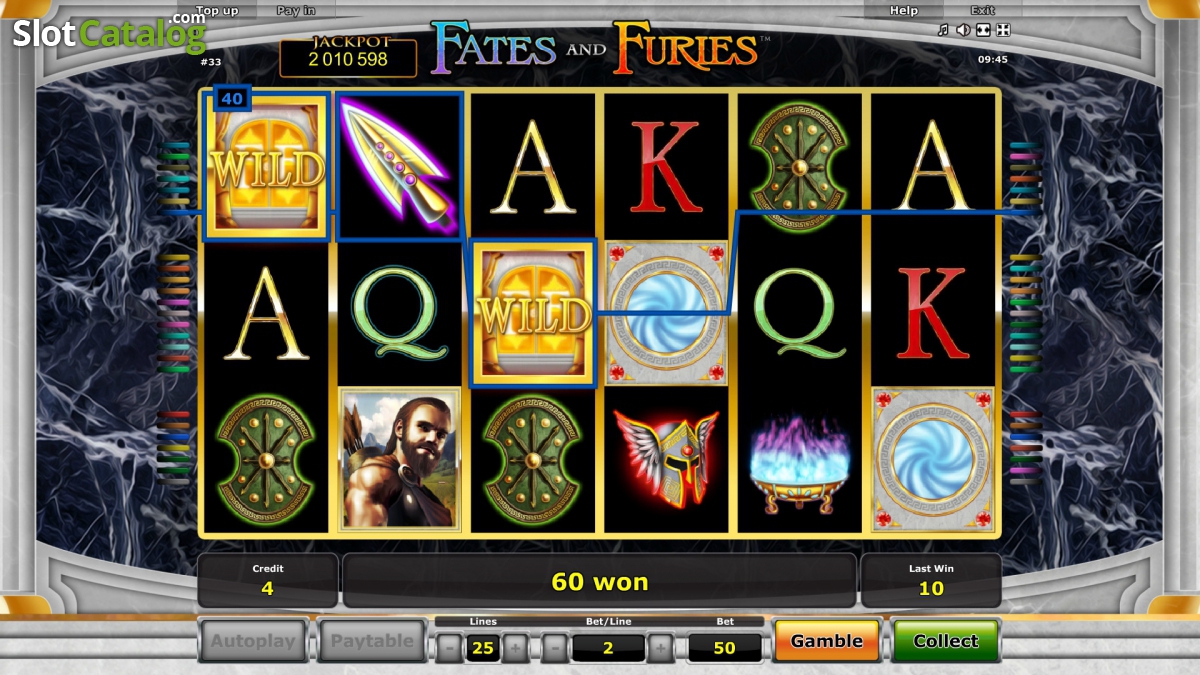The width and height of the screenshot is (1200, 675).
Task: Decrease the number of Lines
Action: [449, 648]
